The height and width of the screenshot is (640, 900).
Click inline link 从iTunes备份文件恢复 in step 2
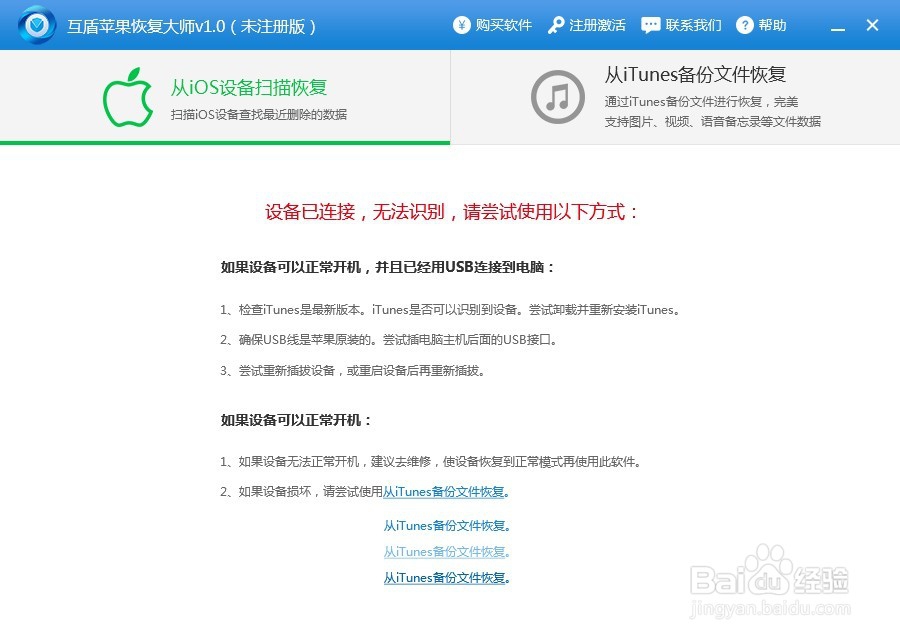(x=446, y=492)
